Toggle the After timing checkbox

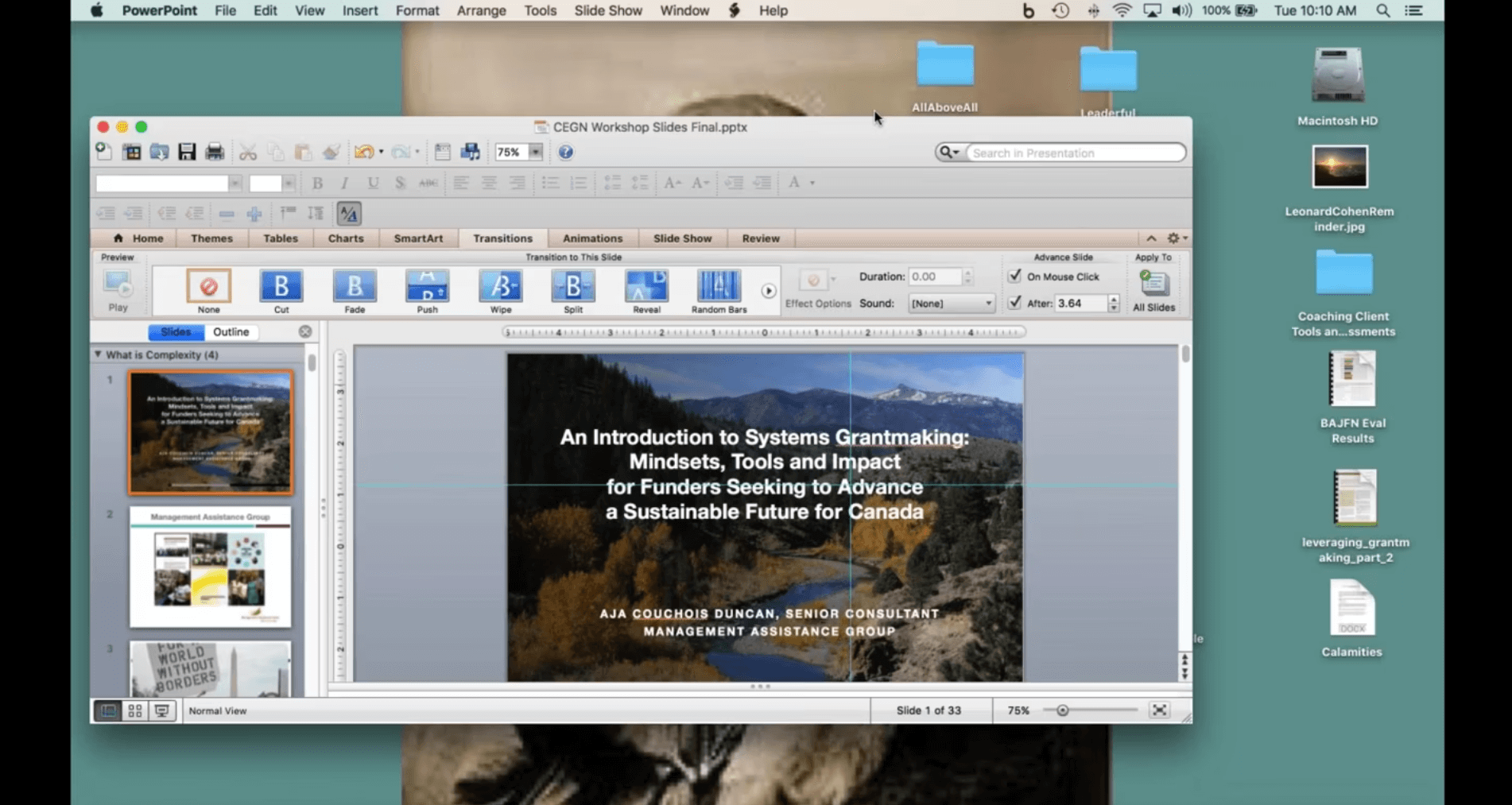[1014, 303]
